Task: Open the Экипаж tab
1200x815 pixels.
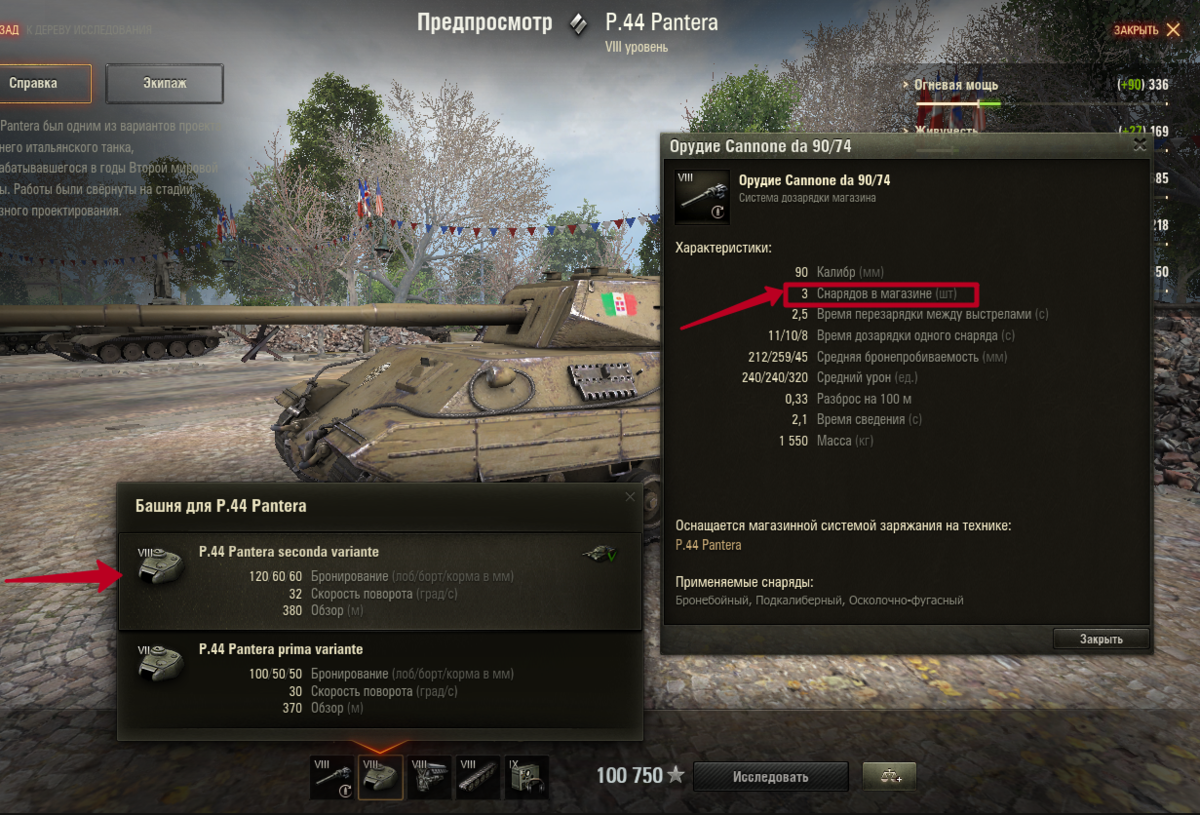Action: (165, 84)
